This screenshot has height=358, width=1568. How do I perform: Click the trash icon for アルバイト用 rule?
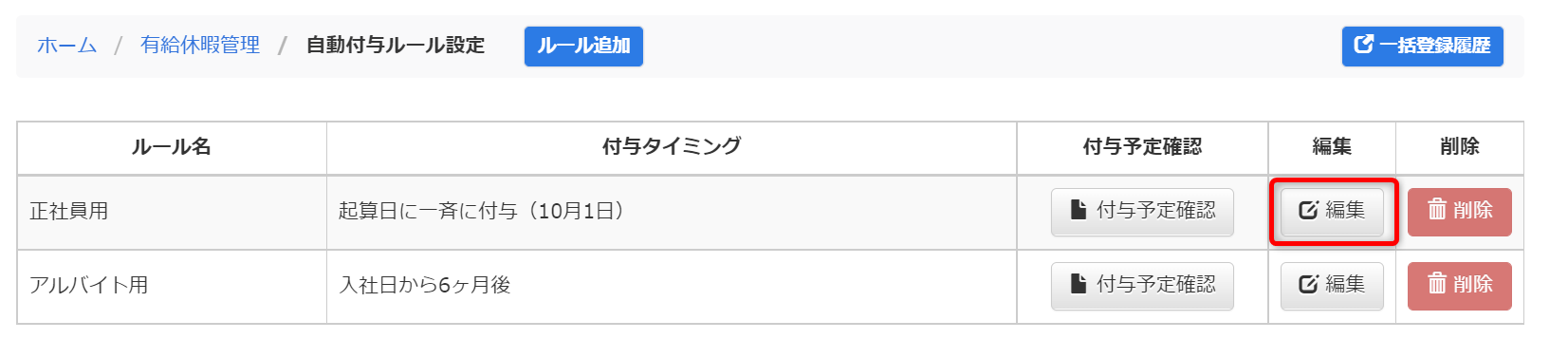[x=1437, y=283]
